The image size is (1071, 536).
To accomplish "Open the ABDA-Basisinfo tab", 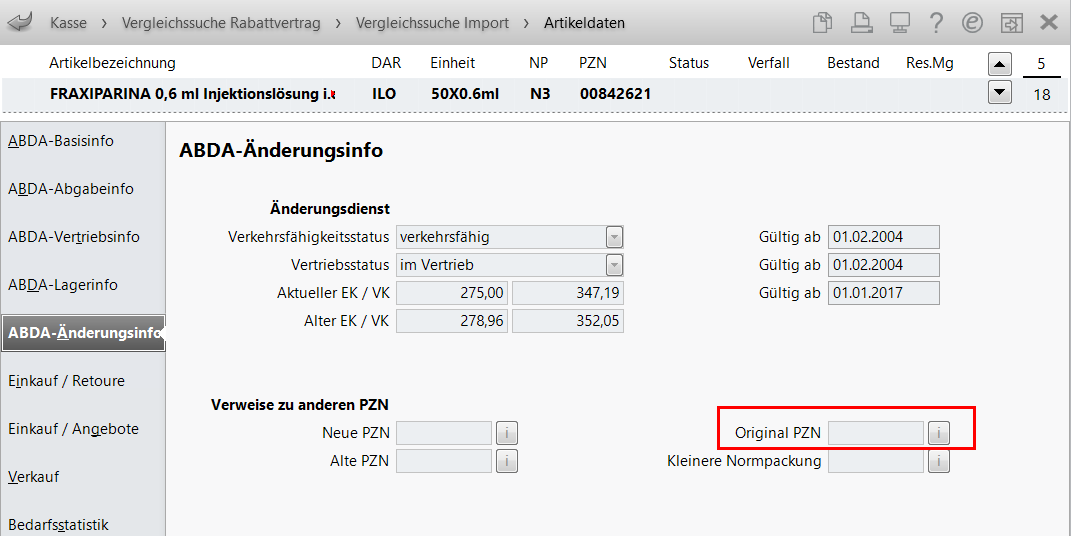I will (x=61, y=141).
